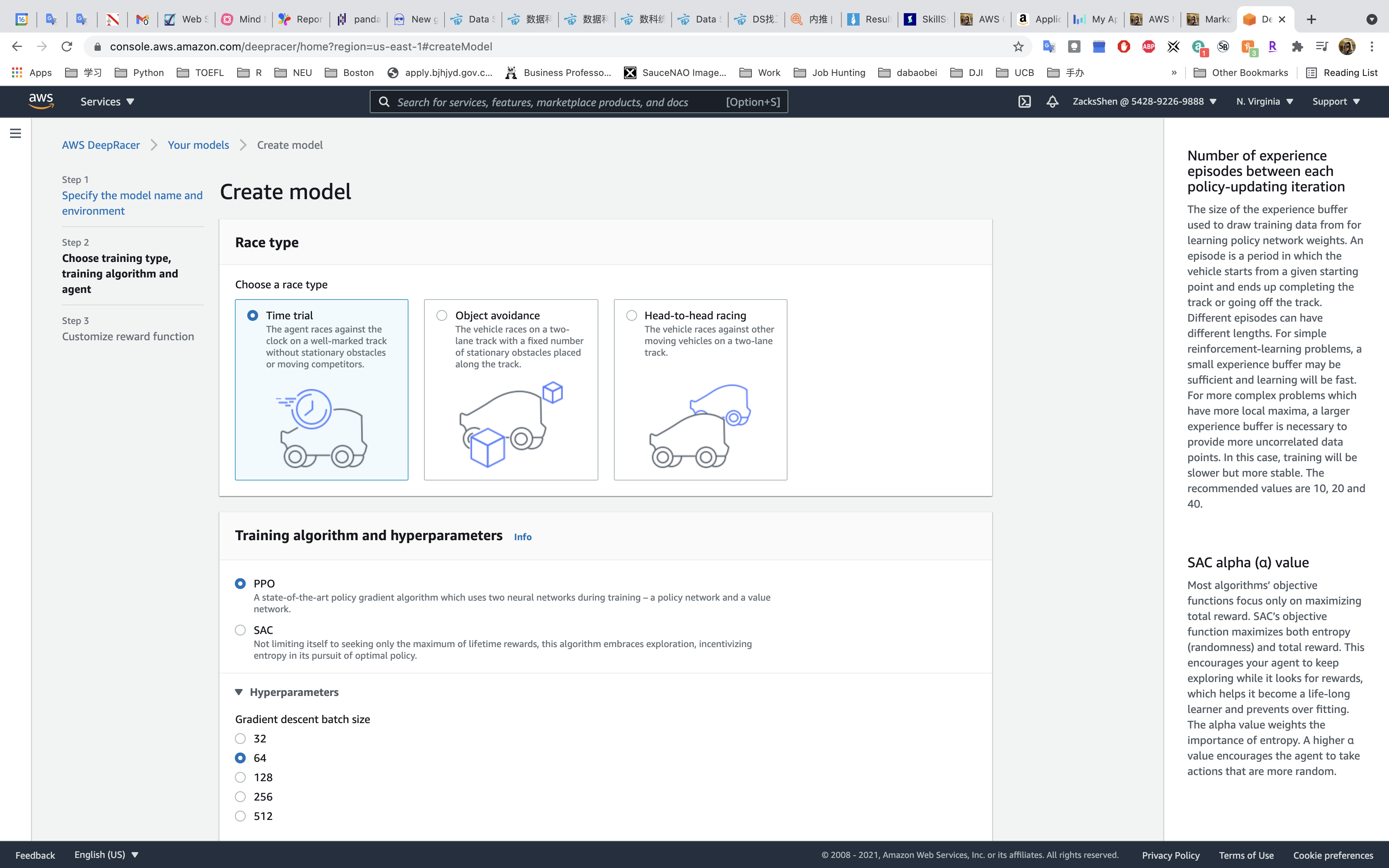
Task: Open the AWS CloudShell terminal icon
Action: click(x=1025, y=102)
